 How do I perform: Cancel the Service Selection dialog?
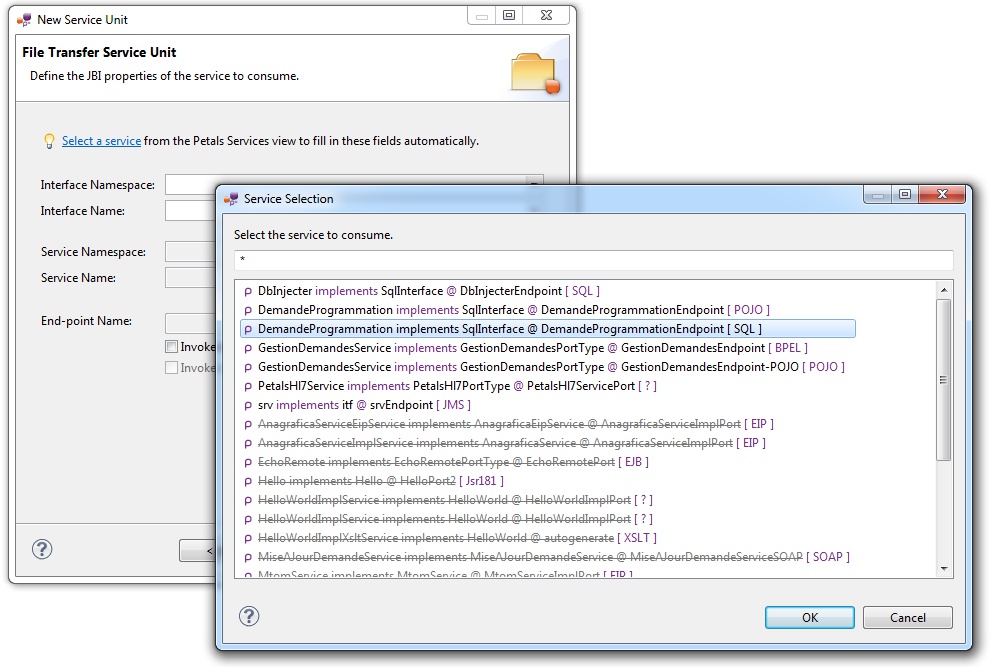click(x=907, y=618)
